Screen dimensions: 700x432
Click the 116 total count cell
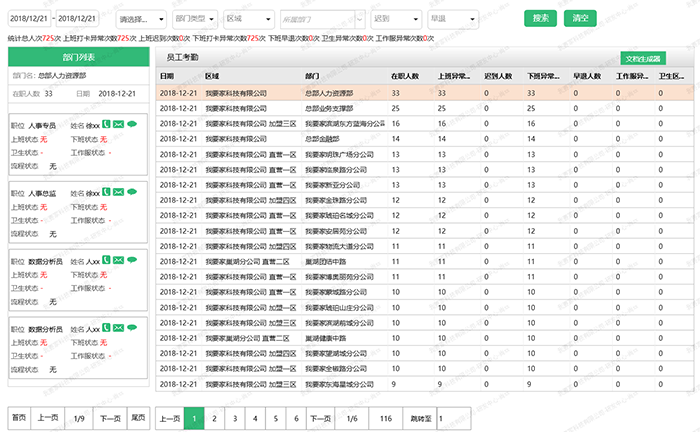pos(386,419)
